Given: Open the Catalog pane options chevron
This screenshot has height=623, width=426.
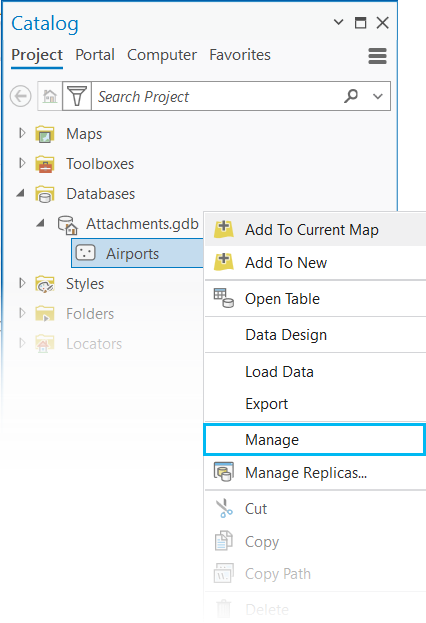Looking at the screenshot, I should click(x=338, y=22).
